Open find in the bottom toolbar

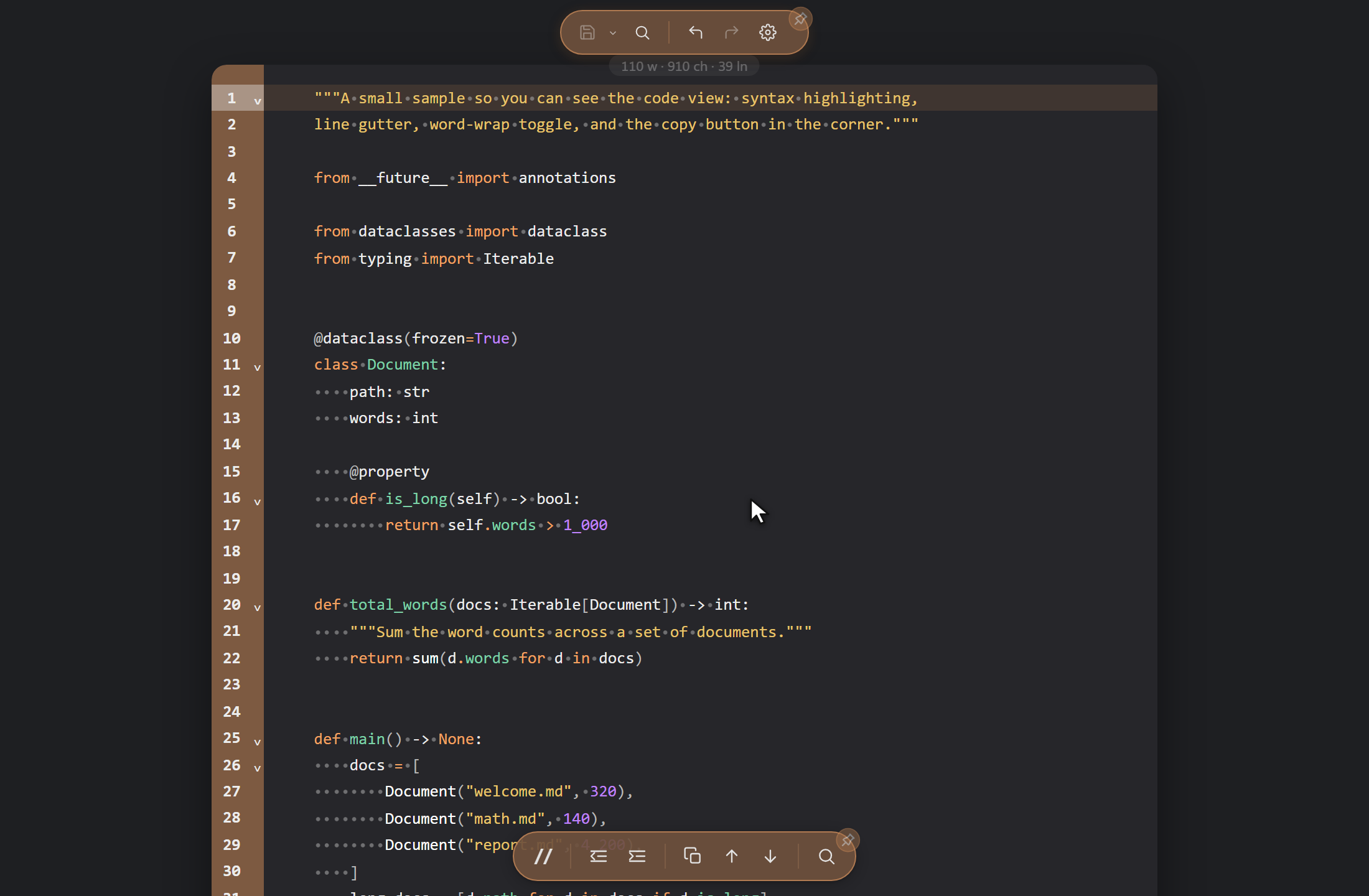826,856
